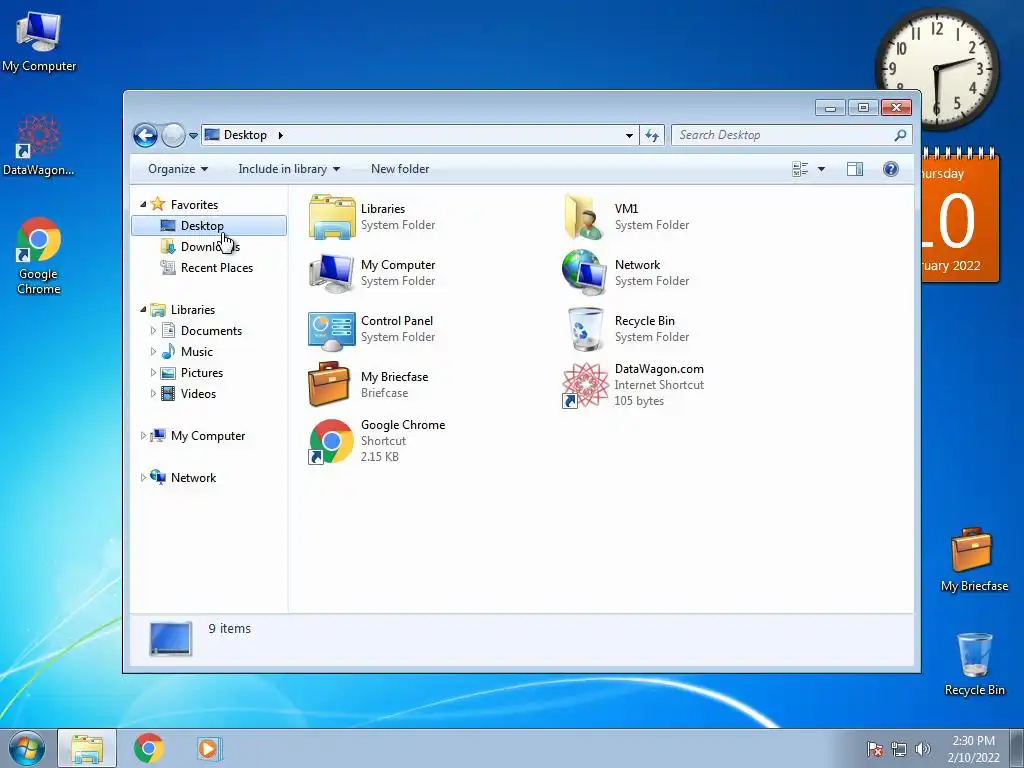Launch Chrome from the taskbar
The image size is (1024, 768).
point(149,748)
